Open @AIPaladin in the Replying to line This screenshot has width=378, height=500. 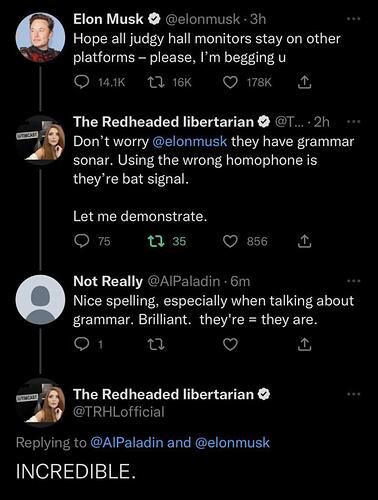[127, 443]
